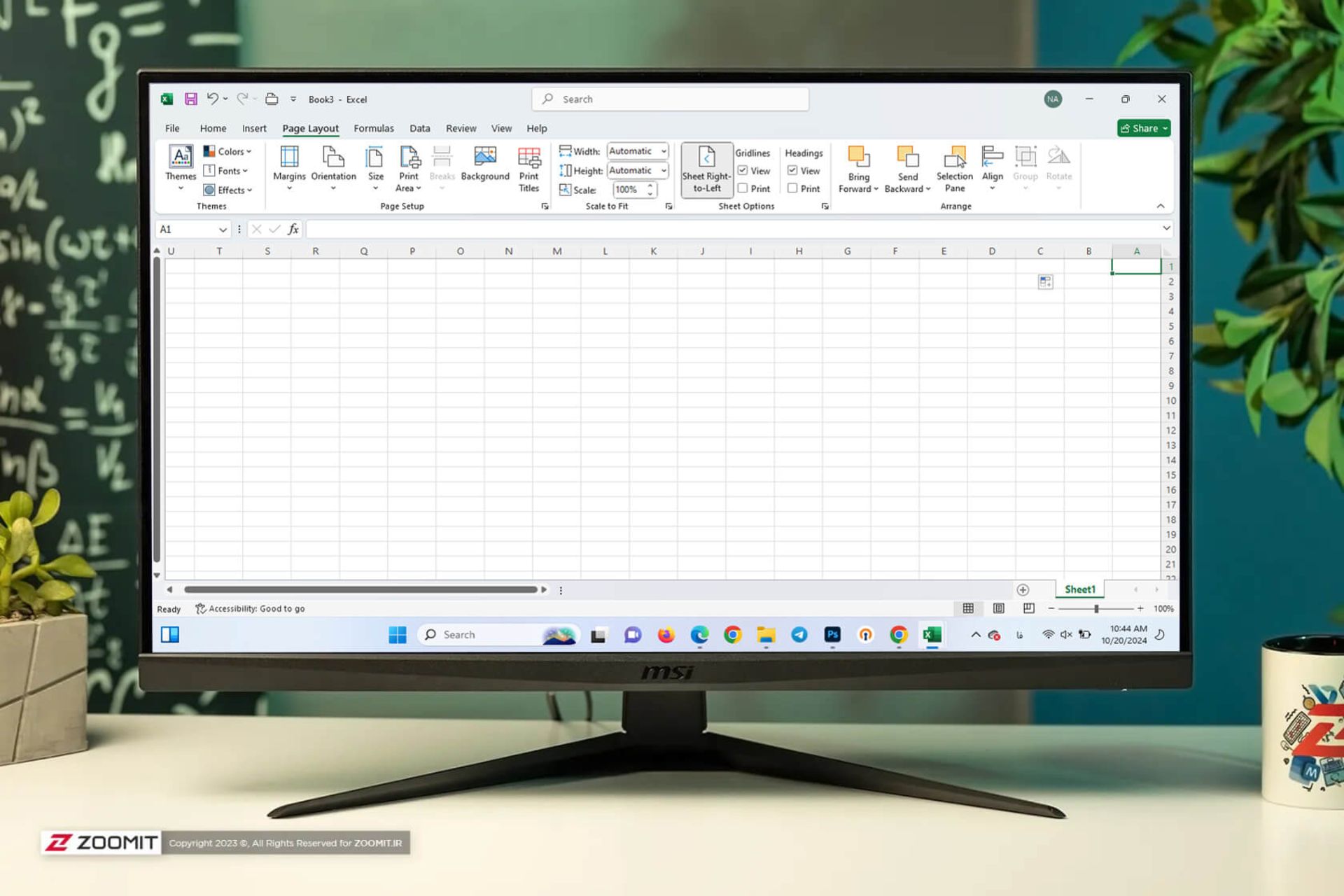Viewport: 1344px width, 896px height.
Task: Uncheck Gridlines View checkbox
Action: tap(743, 171)
